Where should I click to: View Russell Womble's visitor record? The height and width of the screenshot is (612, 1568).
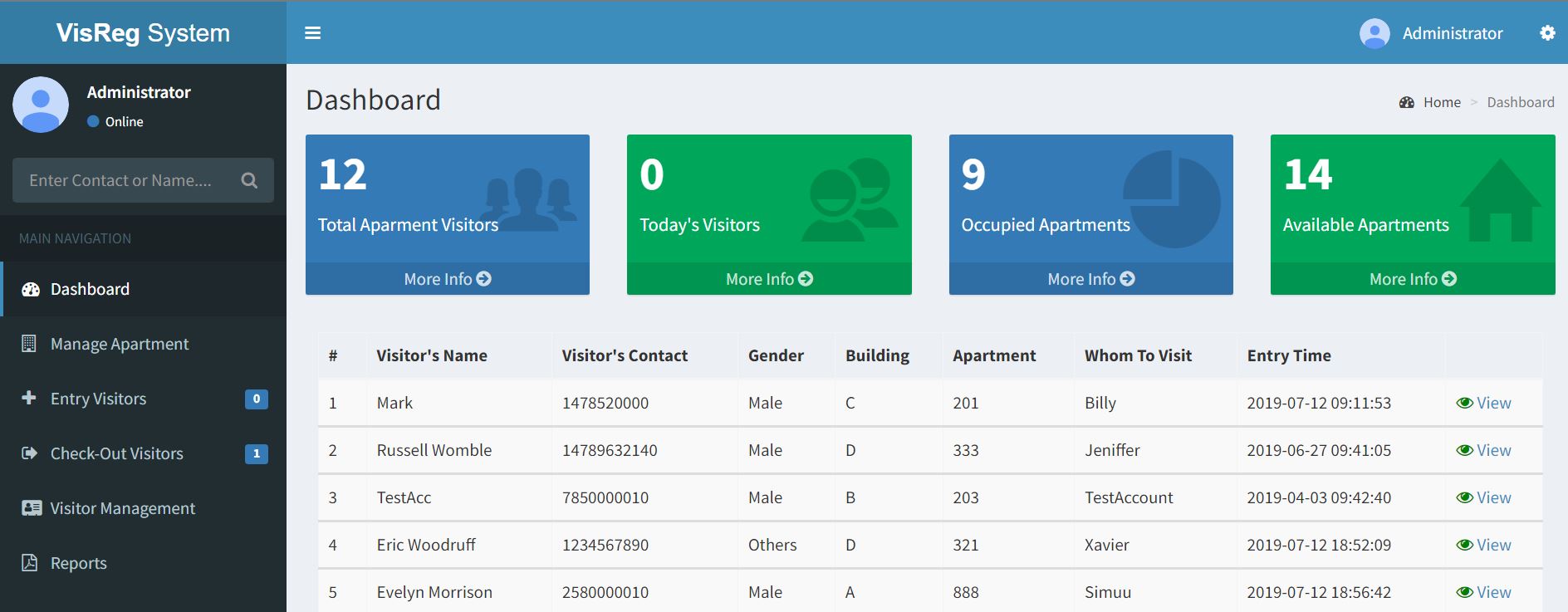tap(1484, 450)
